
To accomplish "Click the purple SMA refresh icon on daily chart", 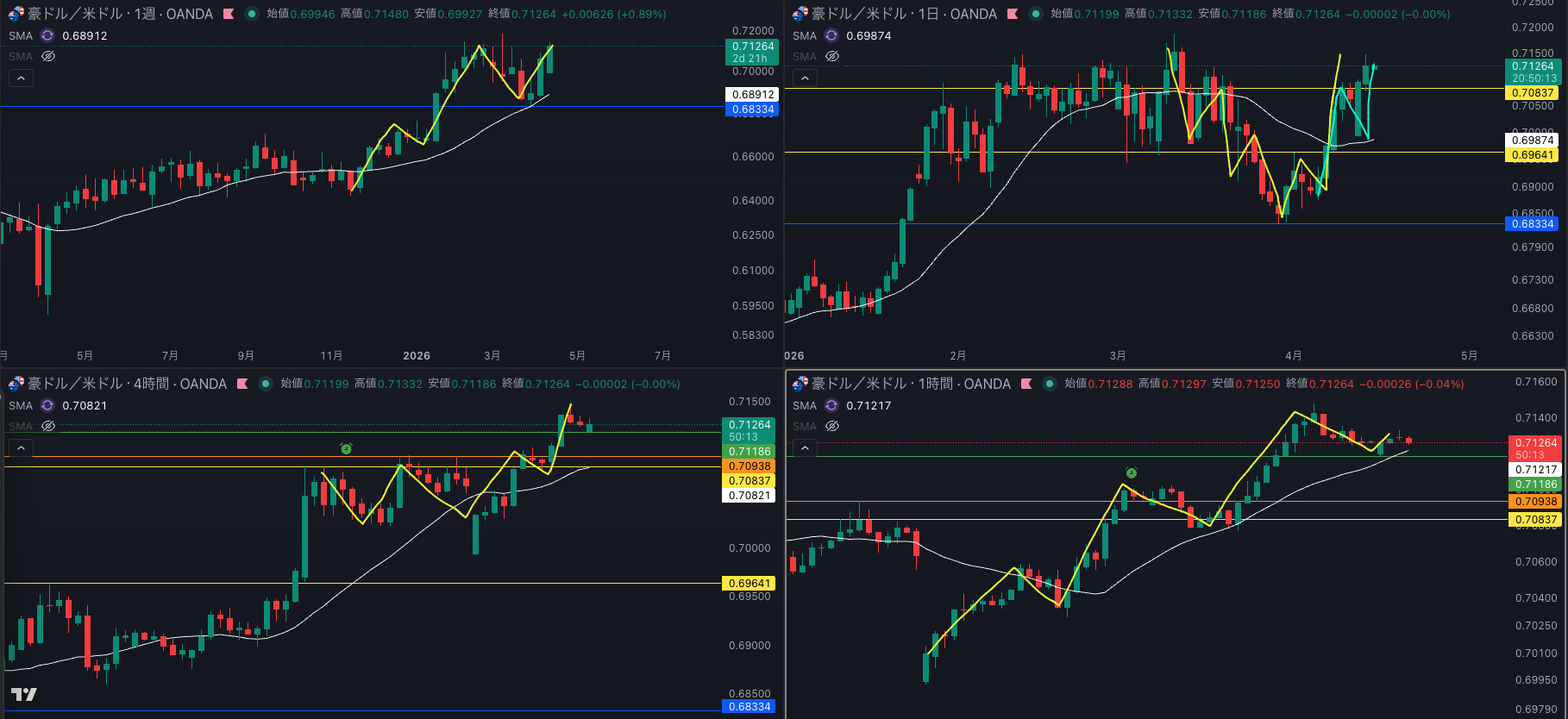I will 831,35.
